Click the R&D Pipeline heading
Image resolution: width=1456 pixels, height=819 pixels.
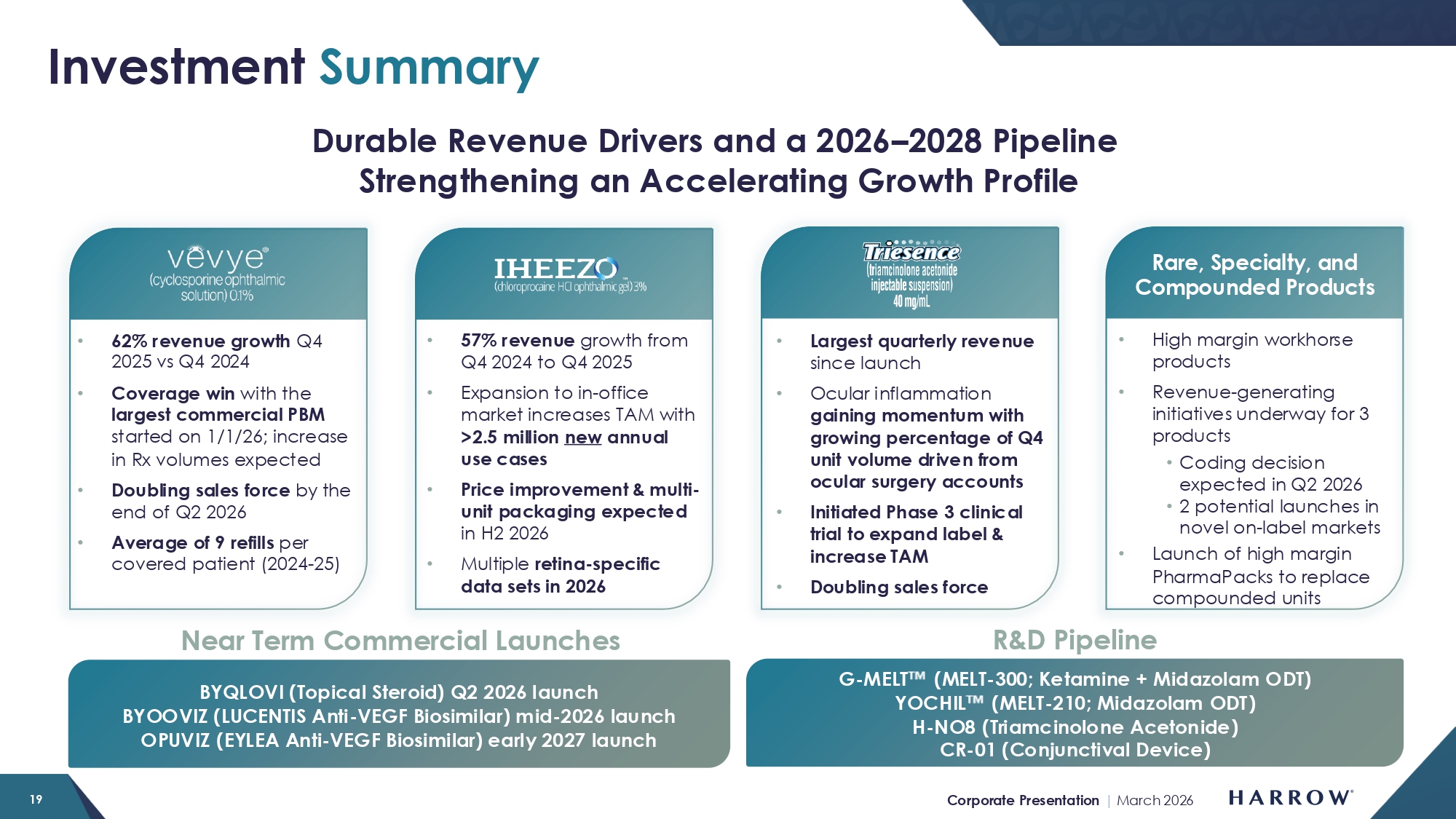pyautogui.click(x=1075, y=640)
